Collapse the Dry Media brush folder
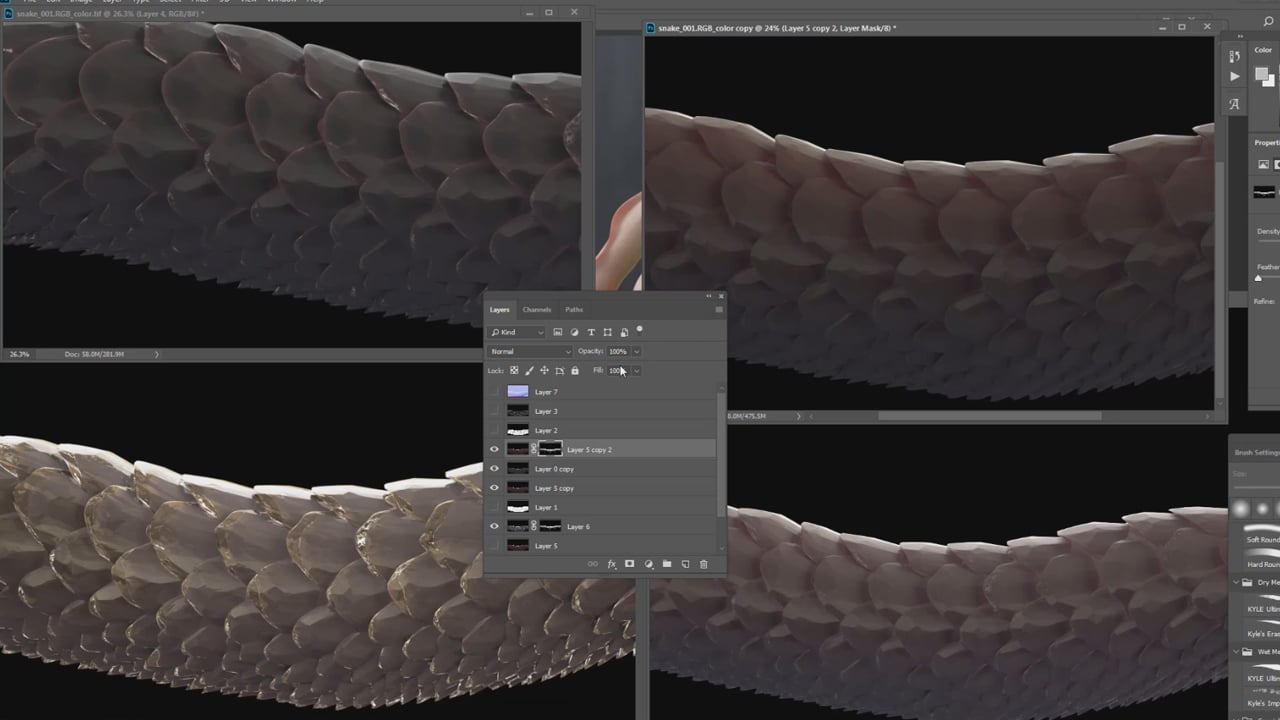This screenshot has width=1280, height=720. [1236, 582]
